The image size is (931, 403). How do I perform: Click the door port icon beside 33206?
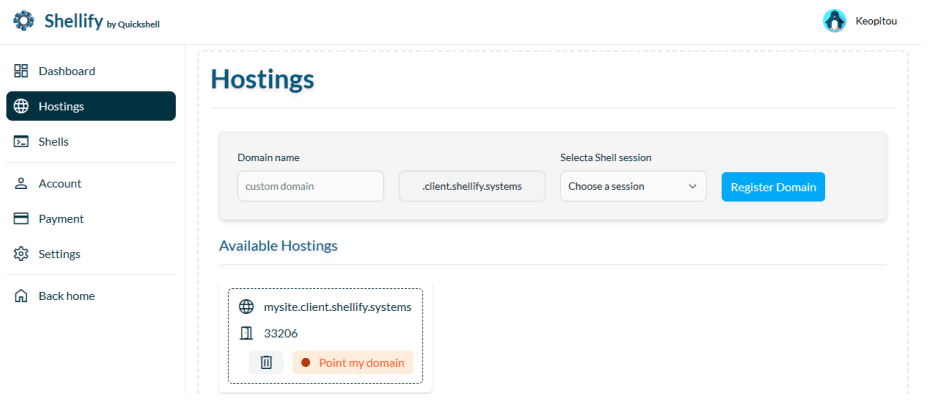pos(246,334)
